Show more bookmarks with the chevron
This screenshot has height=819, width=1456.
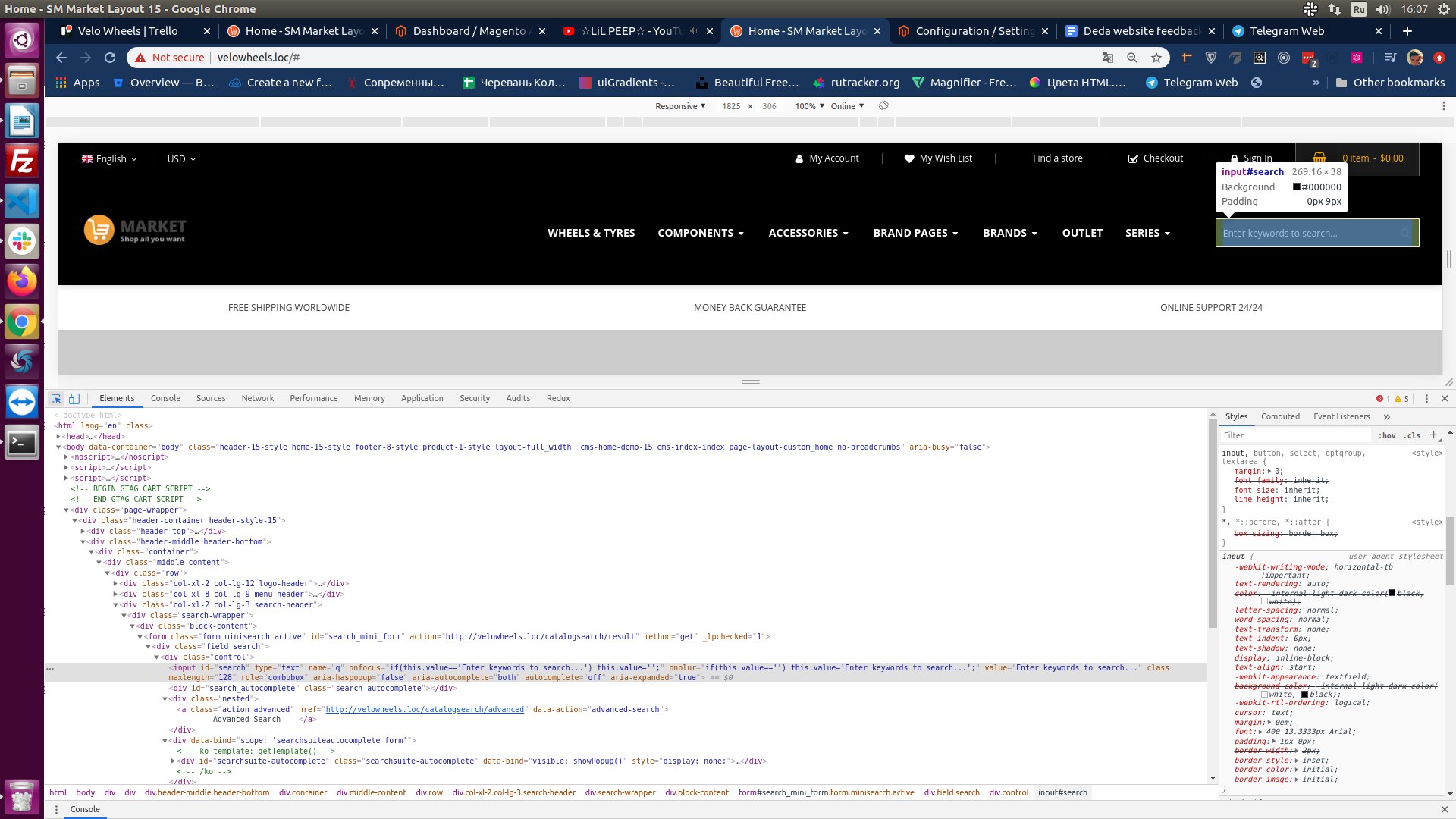[x=1316, y=83]
